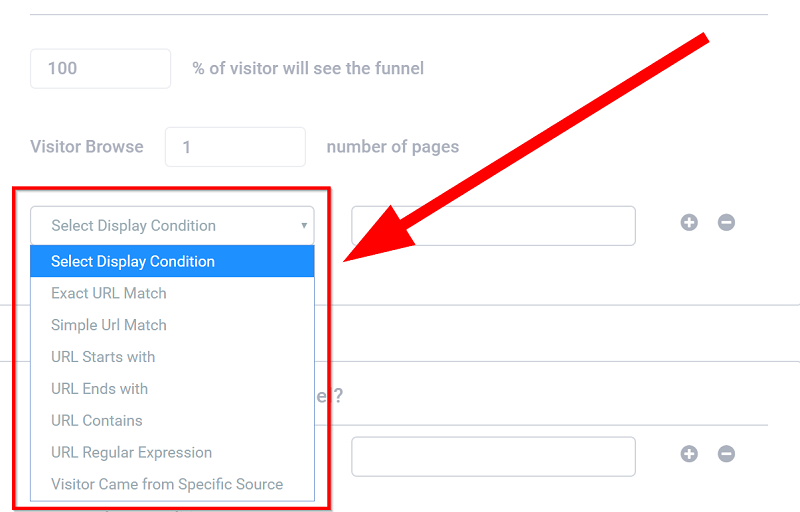Screen dimensions: 800x512
Task: Pick Simple Url Match from the list
Action: [x=109, y=325]
